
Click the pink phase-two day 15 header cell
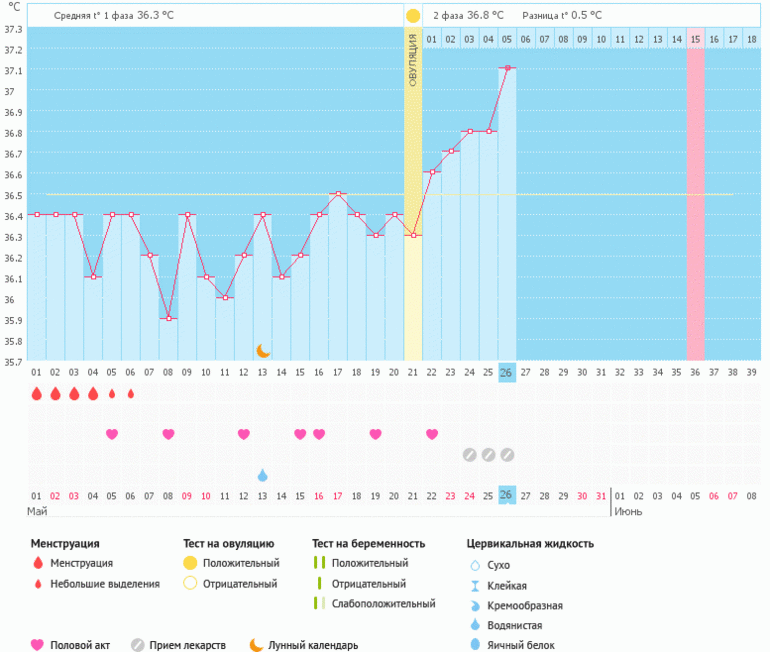point(695,39)
